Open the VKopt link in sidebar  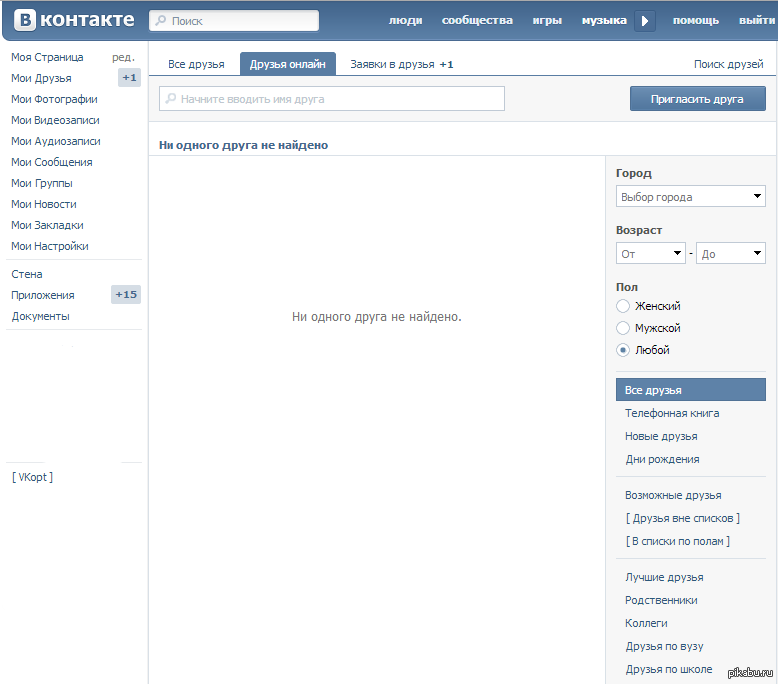33,477
